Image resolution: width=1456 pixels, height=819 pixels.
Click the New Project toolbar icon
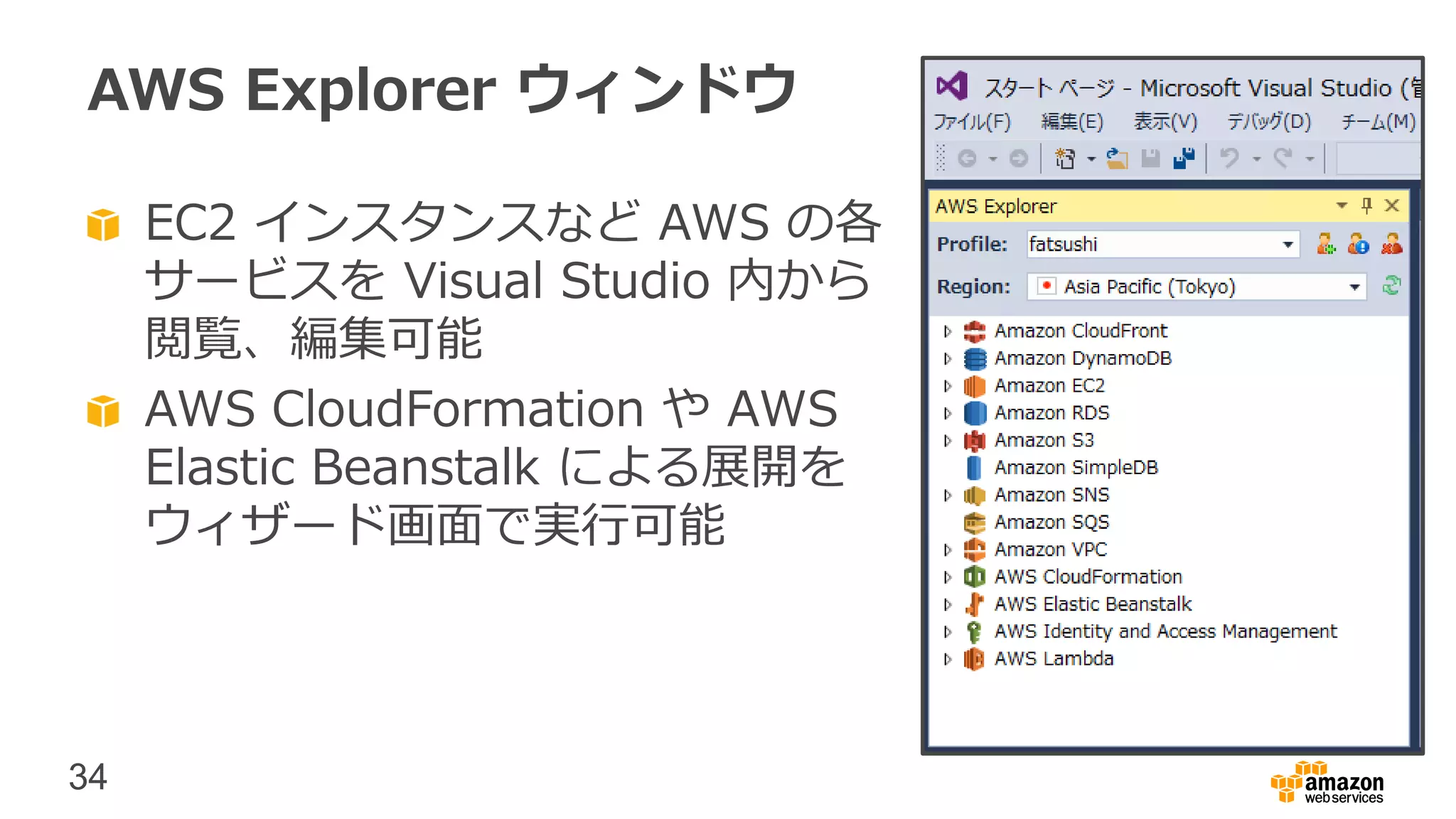click(1064, 159)
